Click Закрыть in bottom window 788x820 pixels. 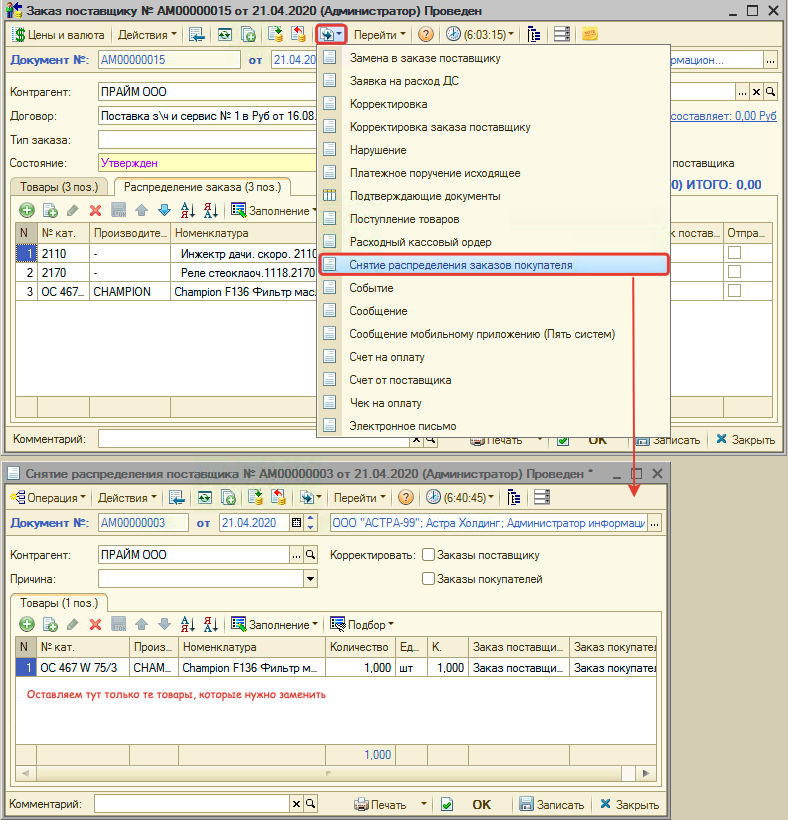[x=629, y=804]
